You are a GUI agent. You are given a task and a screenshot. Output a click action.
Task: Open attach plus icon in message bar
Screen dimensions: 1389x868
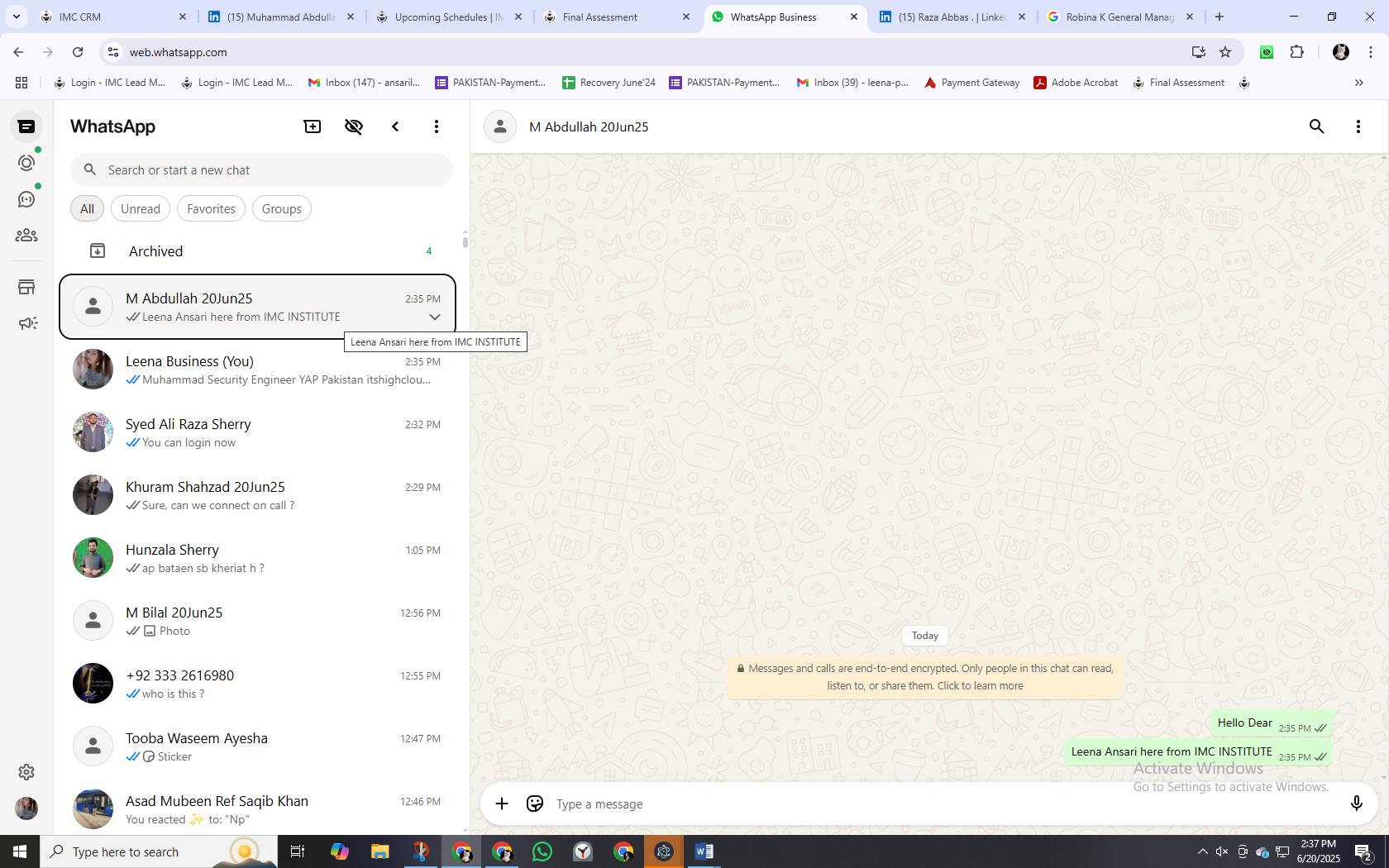coord(502,804)
